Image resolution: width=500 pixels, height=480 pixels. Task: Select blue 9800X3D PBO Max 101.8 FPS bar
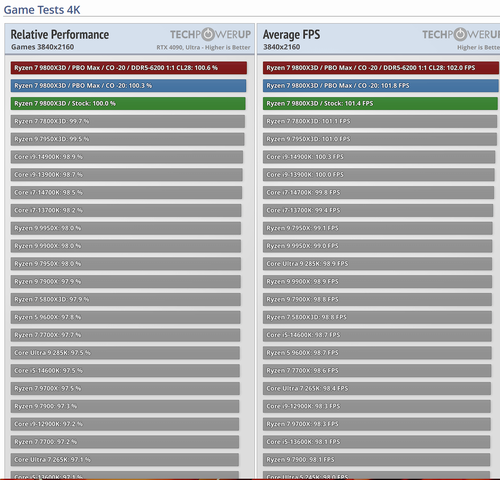[381, 86]
